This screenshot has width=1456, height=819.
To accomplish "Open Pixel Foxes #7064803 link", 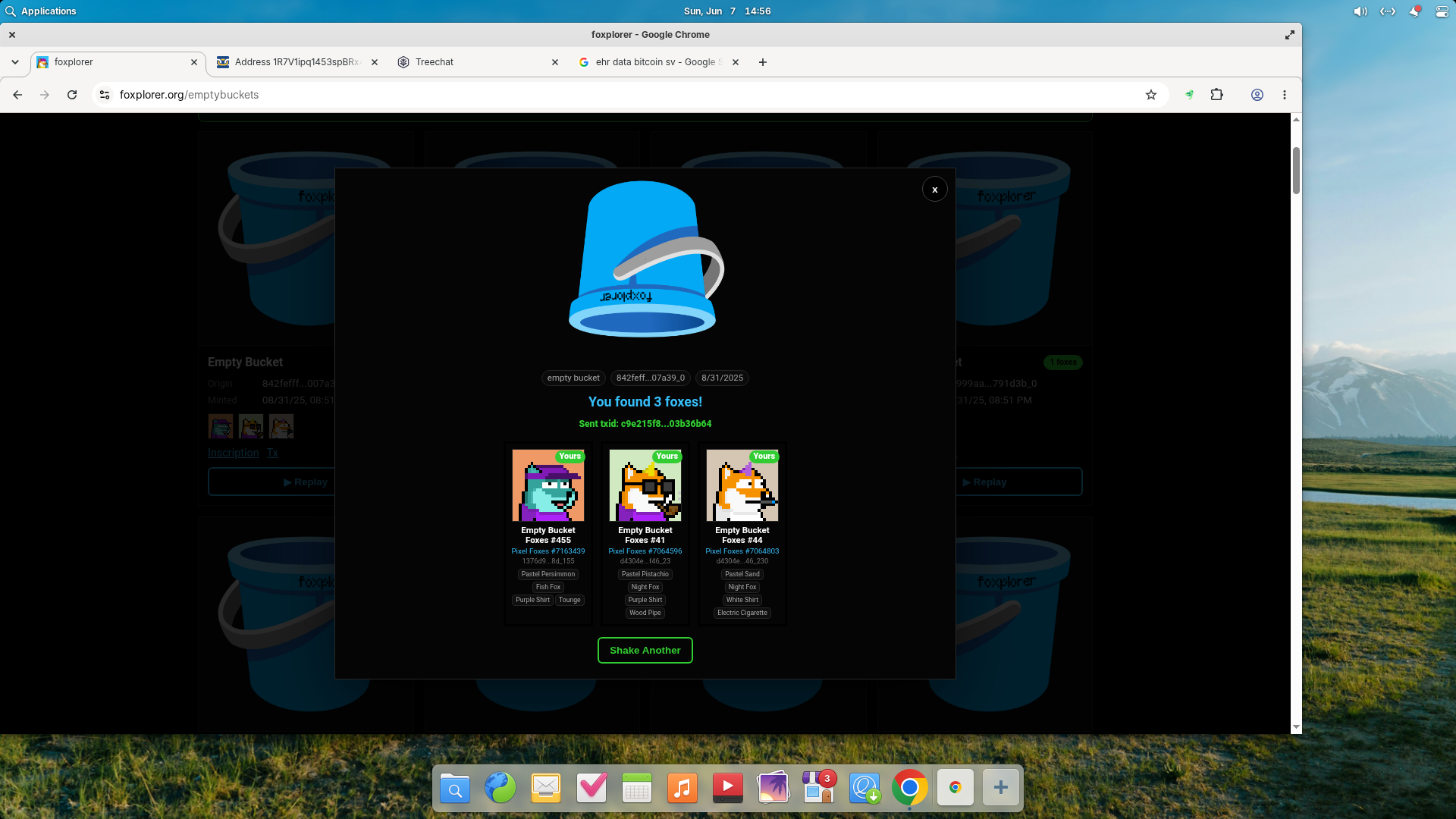I will 742,551.
